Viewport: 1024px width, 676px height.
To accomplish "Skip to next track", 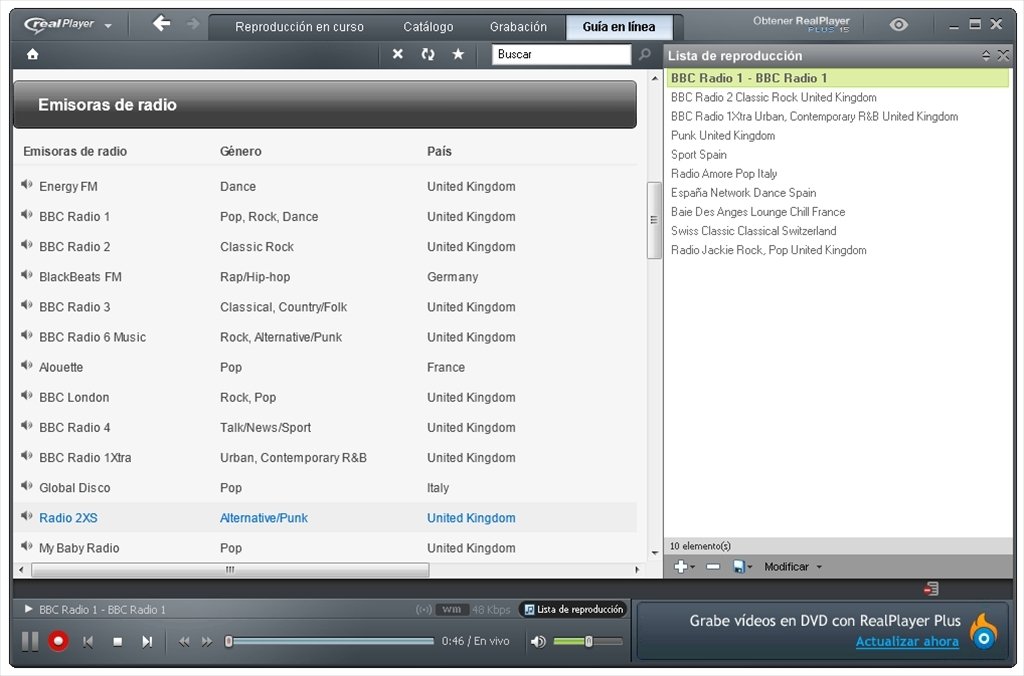I will (x=147, y=642).
